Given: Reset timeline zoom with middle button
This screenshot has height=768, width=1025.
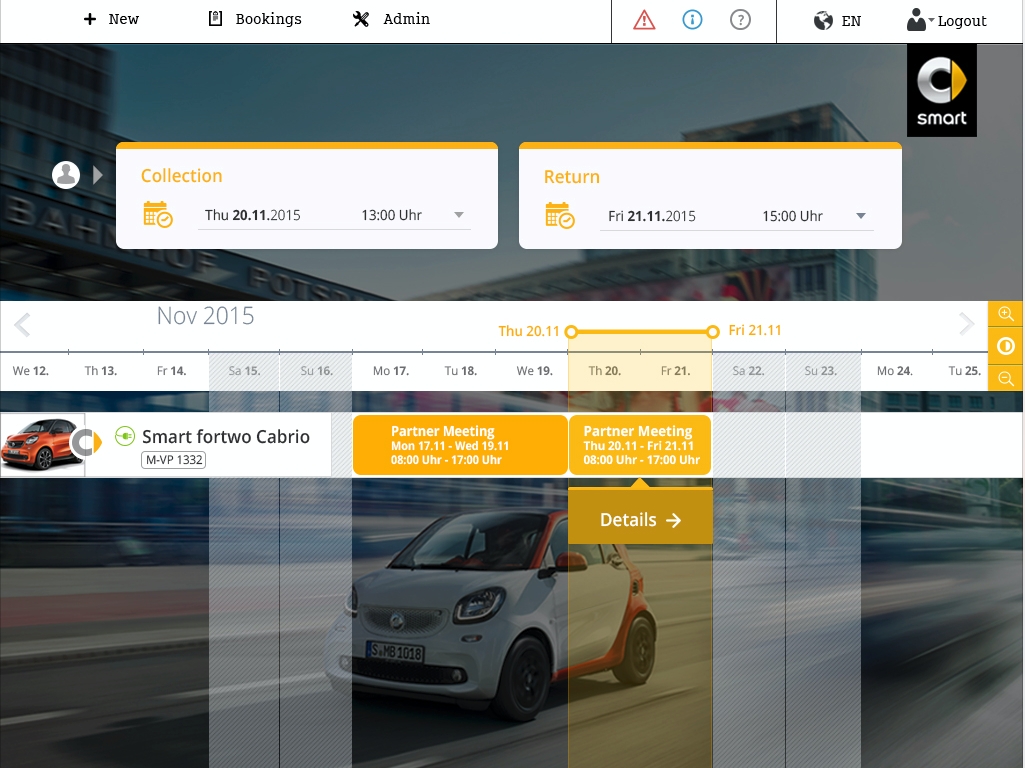Looking at the screenshot, I should coord(1005,346).
